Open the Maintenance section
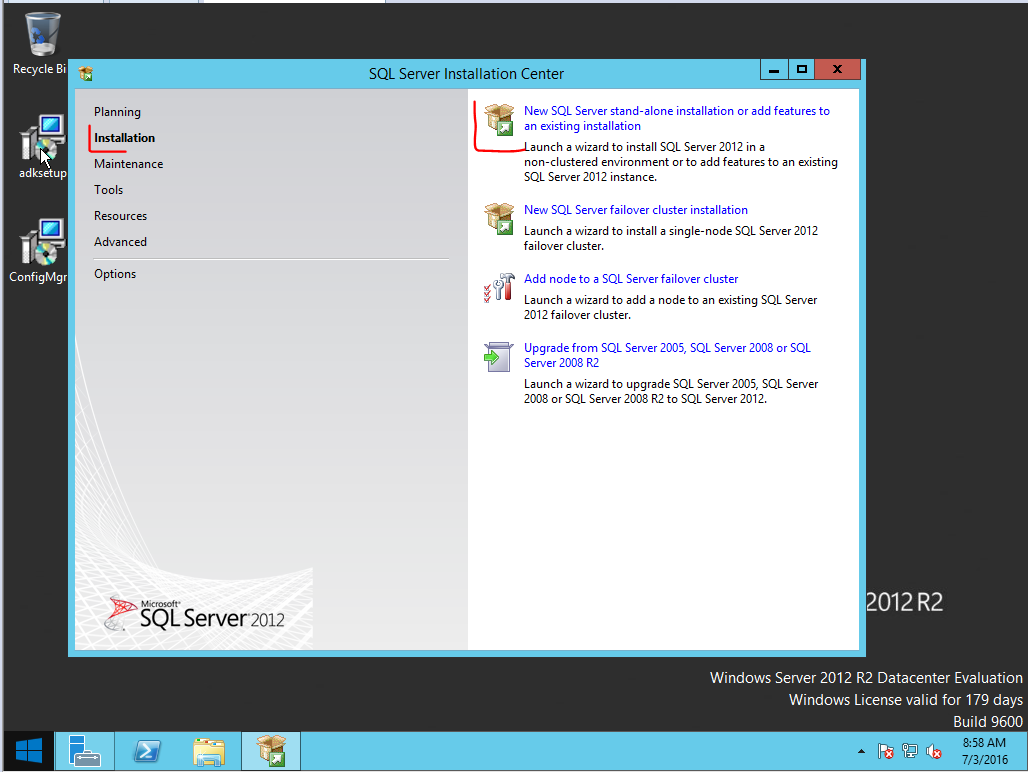 click(128, 164)
